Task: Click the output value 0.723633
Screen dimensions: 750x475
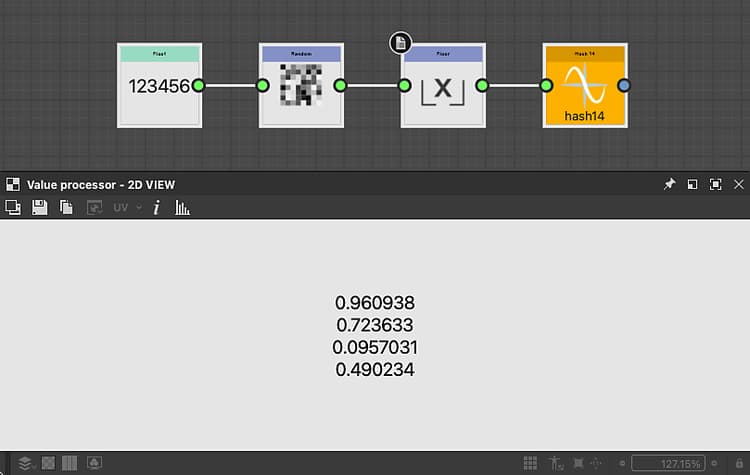Action: [375, 325]
